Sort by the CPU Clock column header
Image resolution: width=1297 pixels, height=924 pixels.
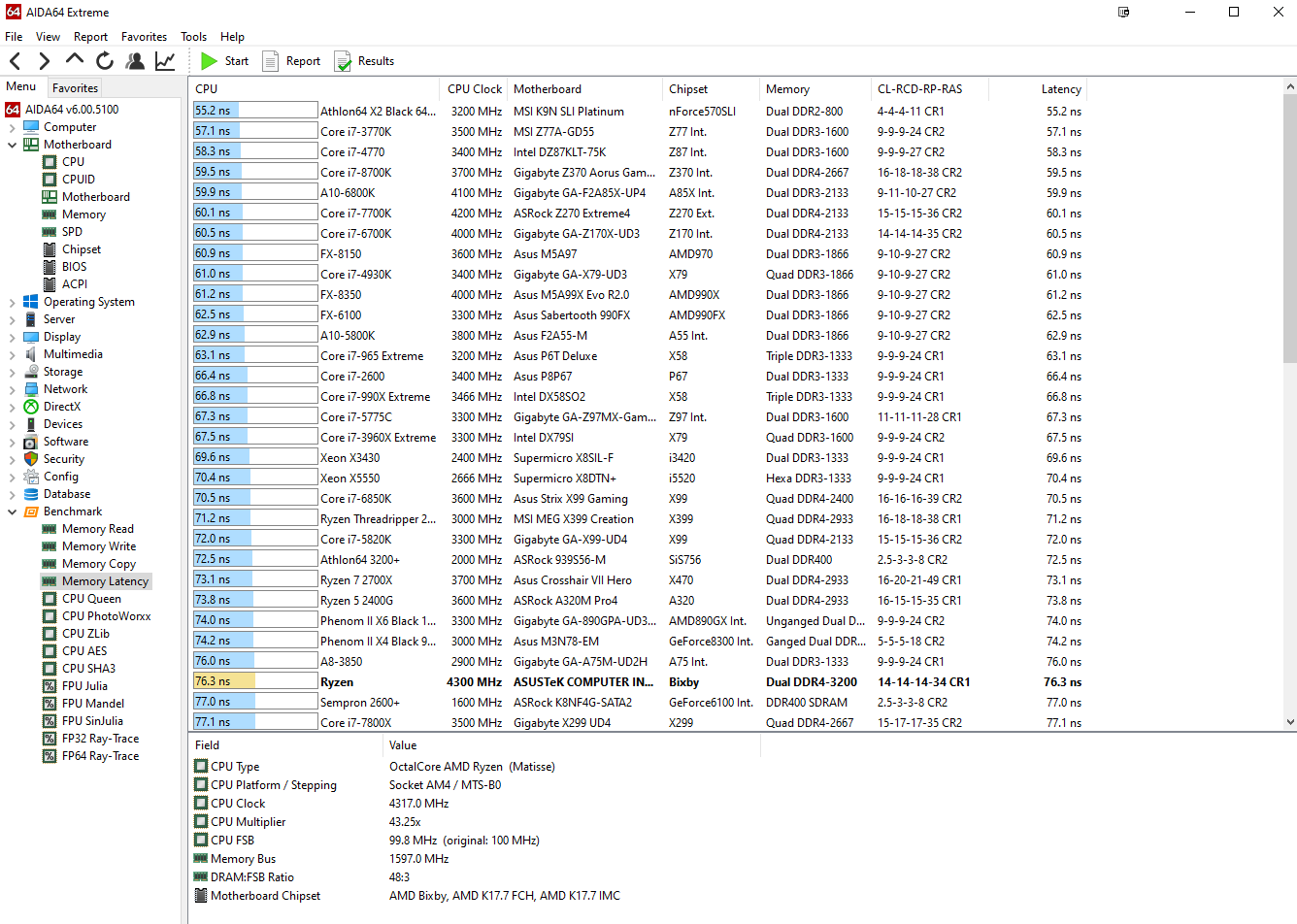pos(475,89)
